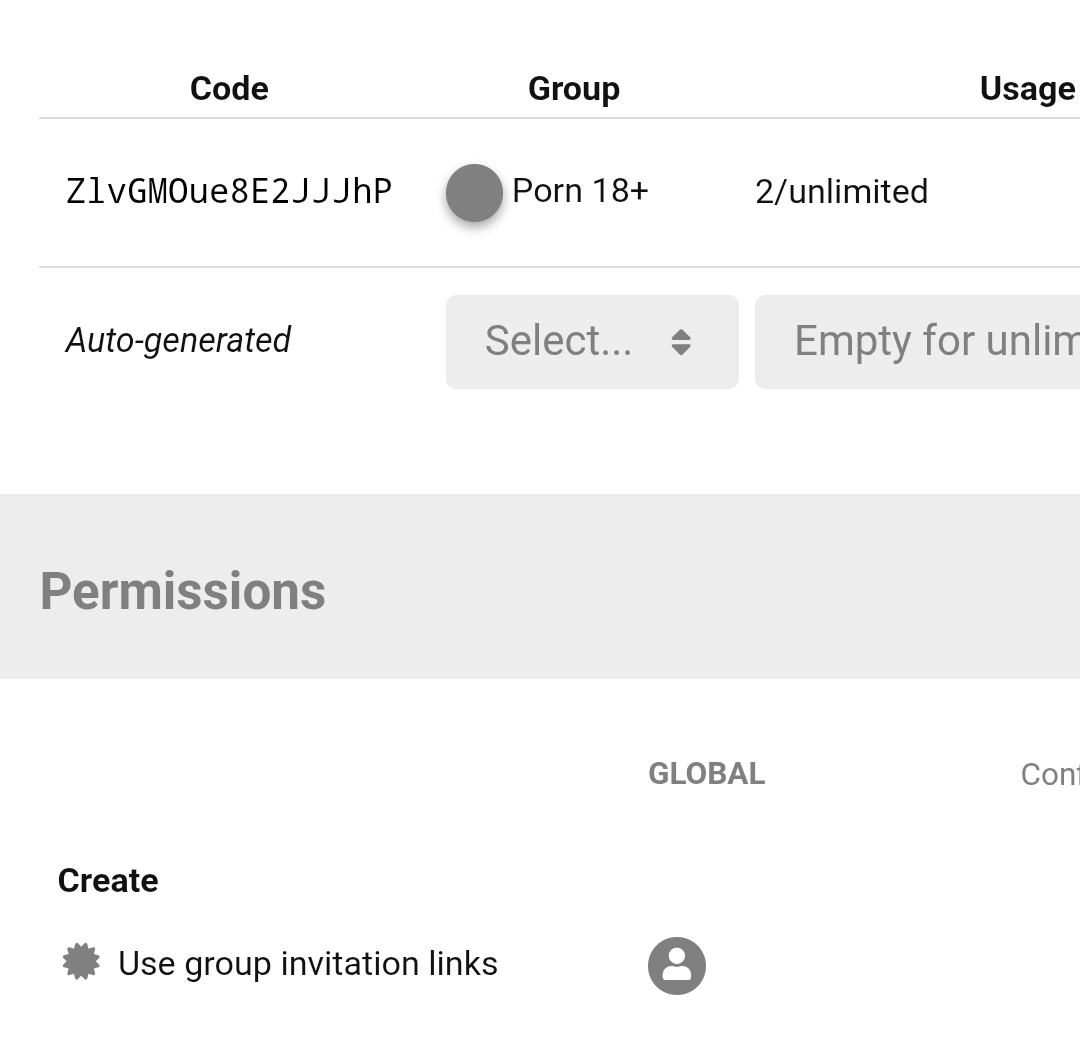The height and width of the screenshot is (1055, 1080).
Task: Toggle the user role icon under GLOBAL
Action: pyautogui.click(x=676, y=965)
